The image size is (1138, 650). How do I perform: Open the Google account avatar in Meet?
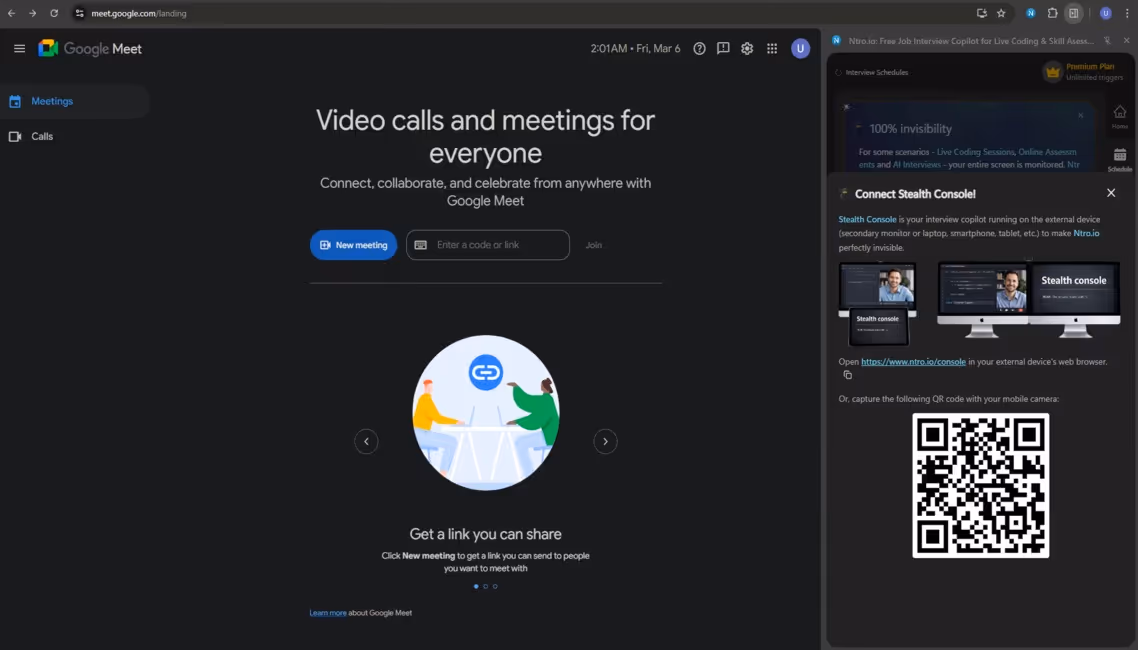[x=801, y=49]
